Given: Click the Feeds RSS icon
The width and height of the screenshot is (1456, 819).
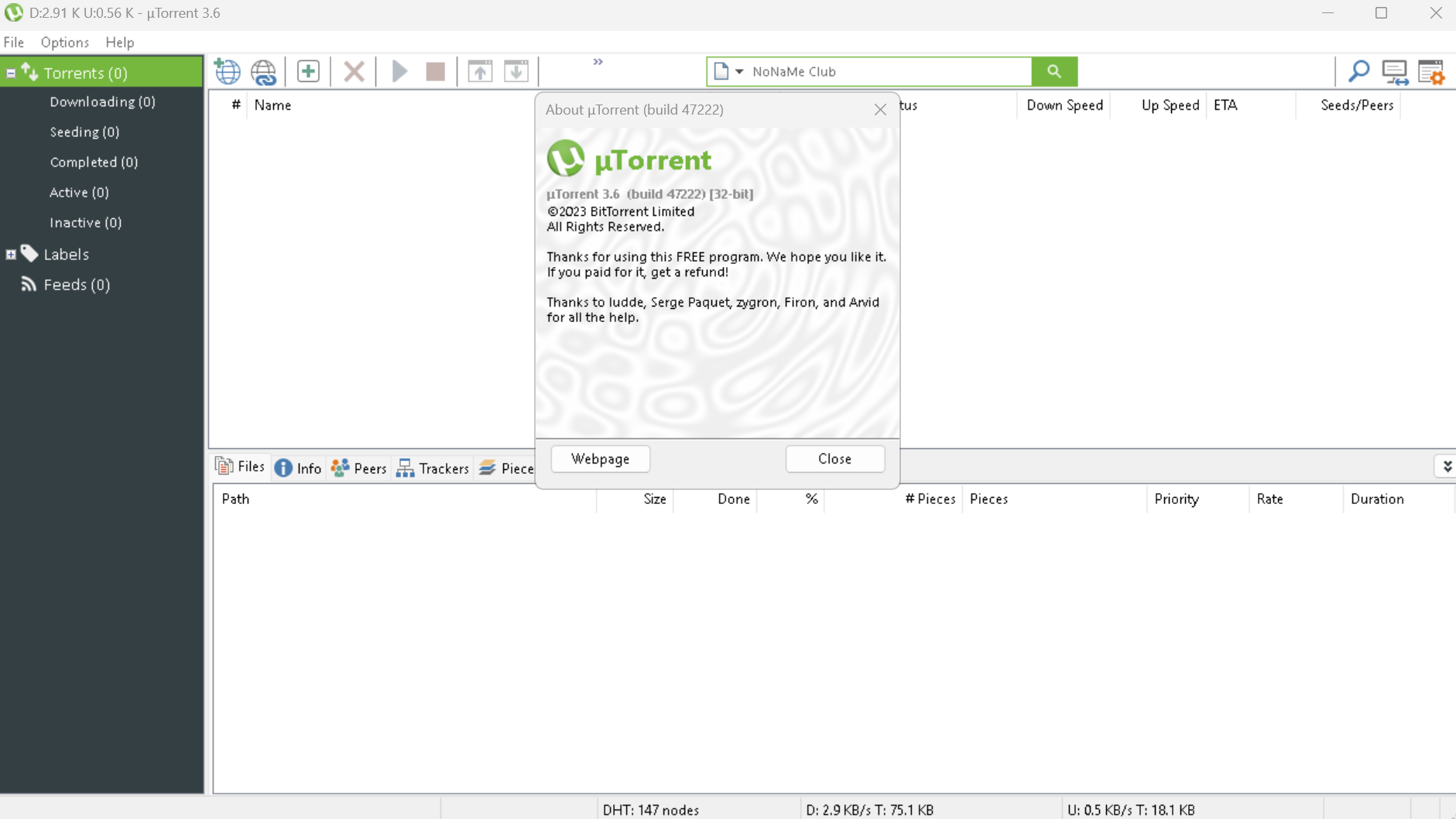Looking at the screenshot, I should point(29,284).
